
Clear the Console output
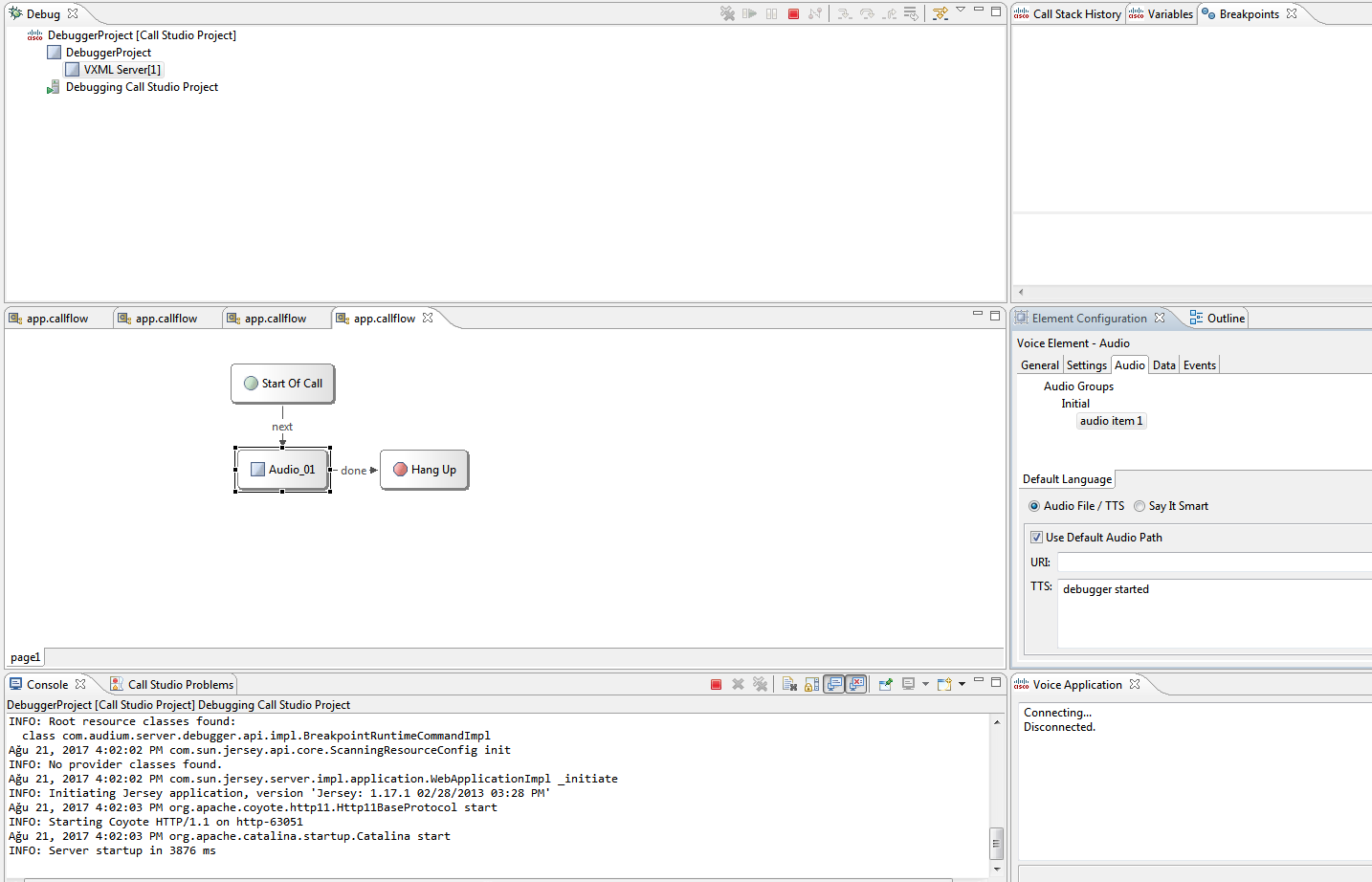coord(789,684)
